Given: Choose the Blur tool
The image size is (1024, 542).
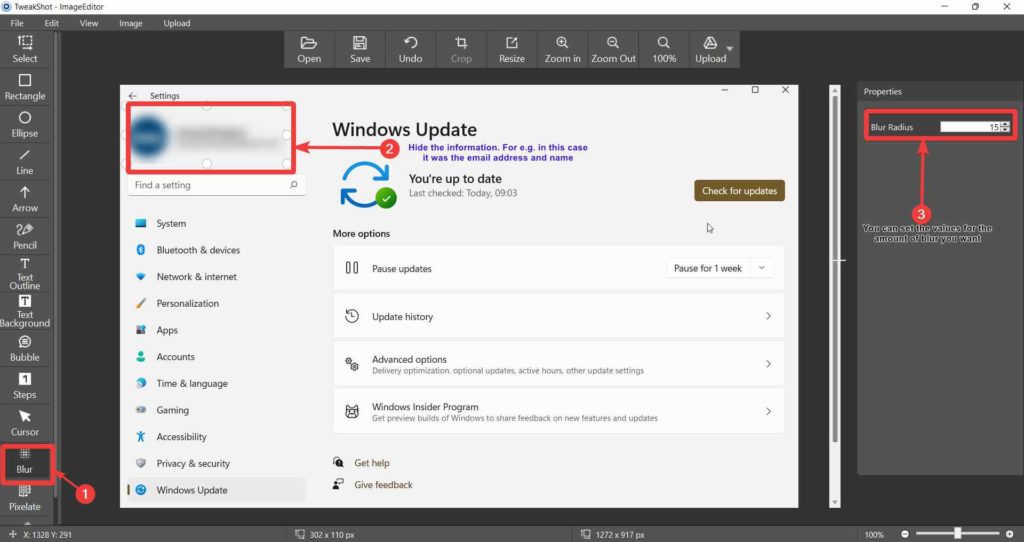Looking at the screenshot, I should [x=25, y=461].
